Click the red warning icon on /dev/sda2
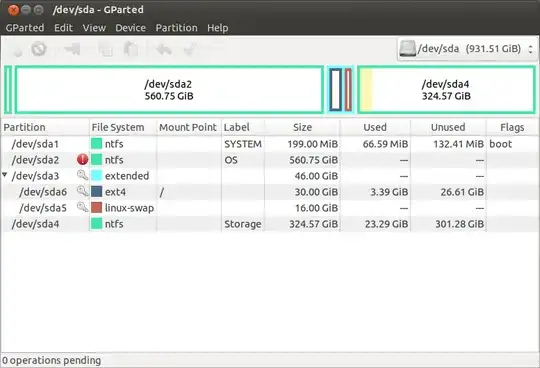540x368 pixels. pos(83,160)
